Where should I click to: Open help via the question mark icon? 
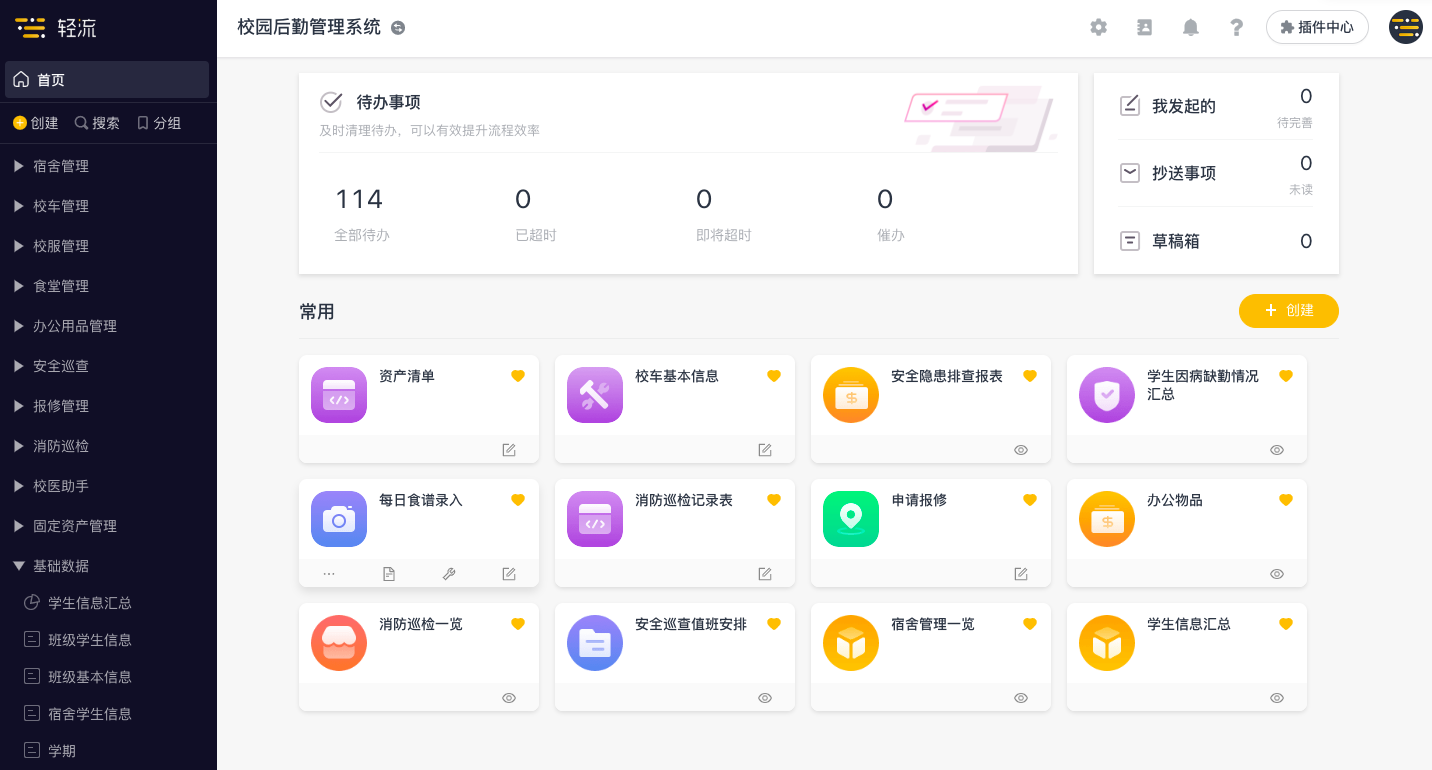[x=1236, y=28]
